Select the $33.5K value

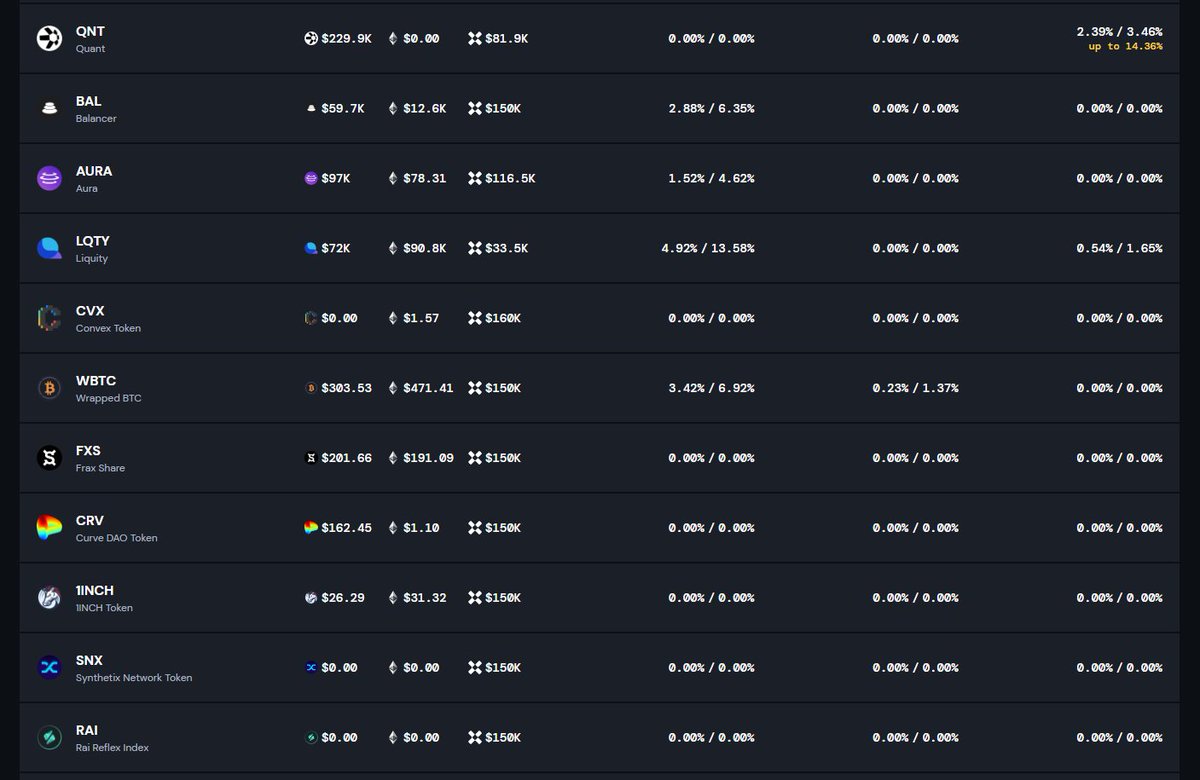point(507,249)
